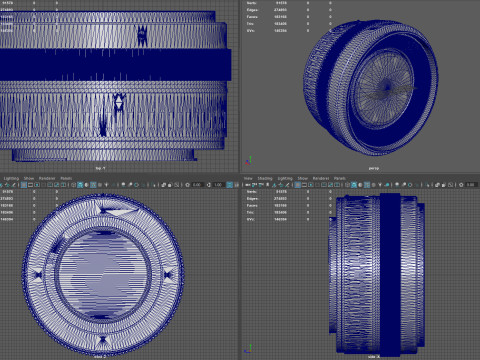Image resolution: width=480 pixels, height=360 pixels.
Task: Toggle grid display in side panel toolbar
Action: coord(297,184)
